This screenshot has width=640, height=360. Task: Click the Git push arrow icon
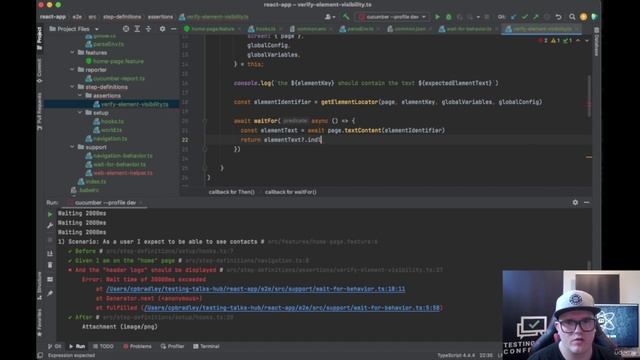(536, 17)
